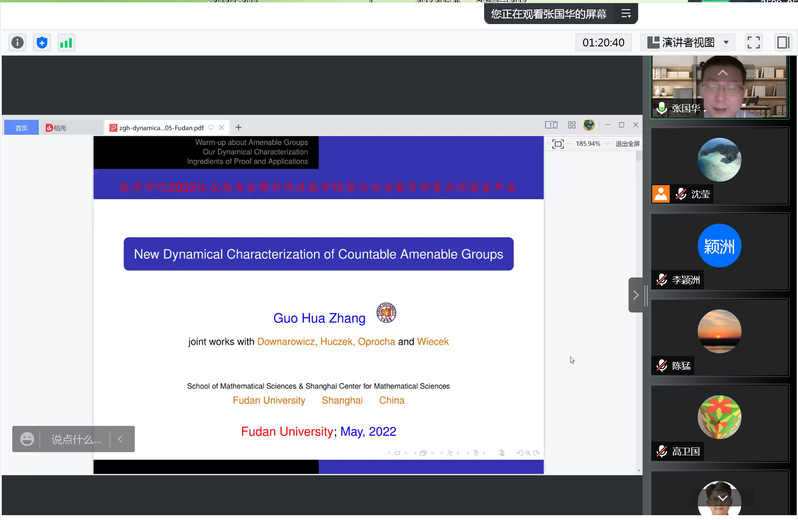Viewport: 798px width, 520px height.
Task: Open the meeting info icon
Action: [x=17, y=42]
